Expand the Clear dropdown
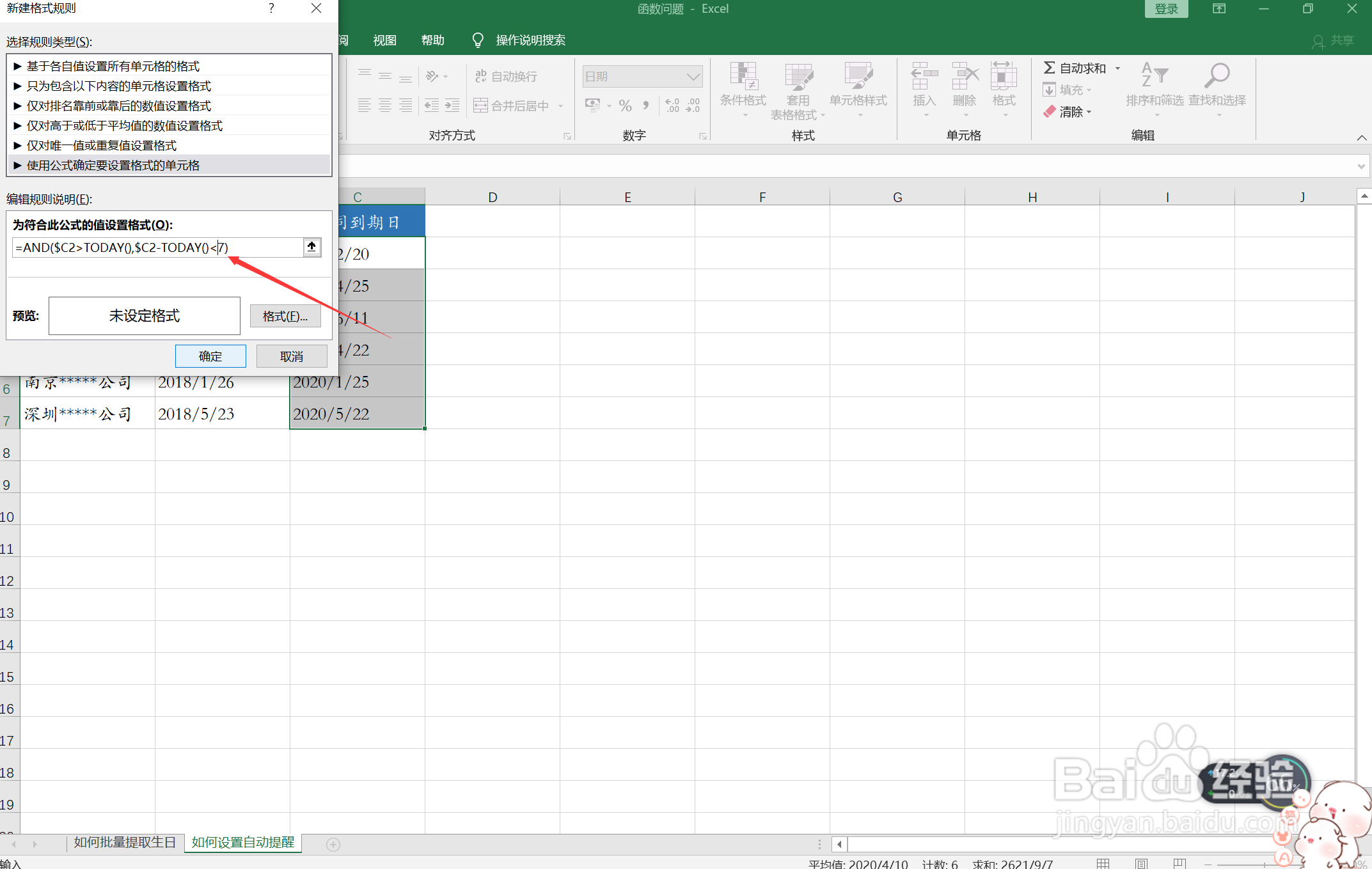The image size is (1372, 869). click(x=1089, y=112)
